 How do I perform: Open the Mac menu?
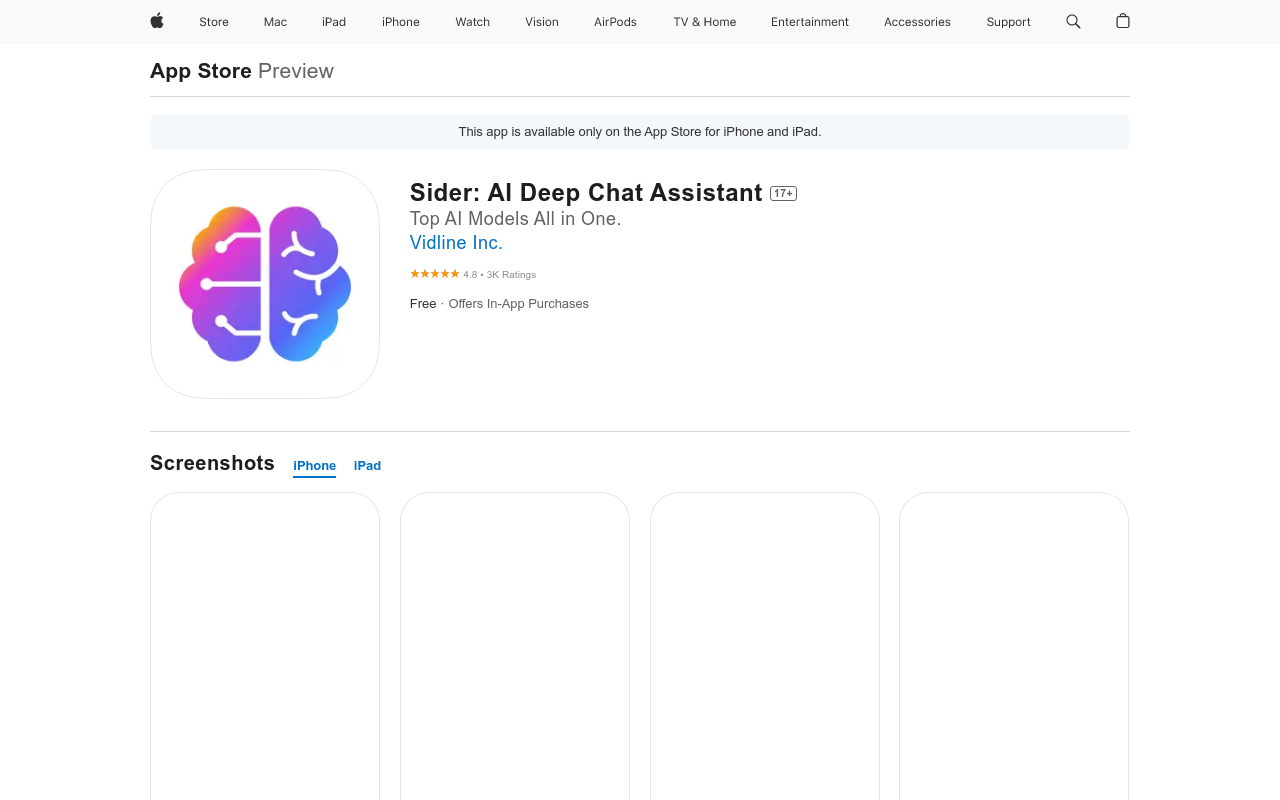click(x=275, y=22)
